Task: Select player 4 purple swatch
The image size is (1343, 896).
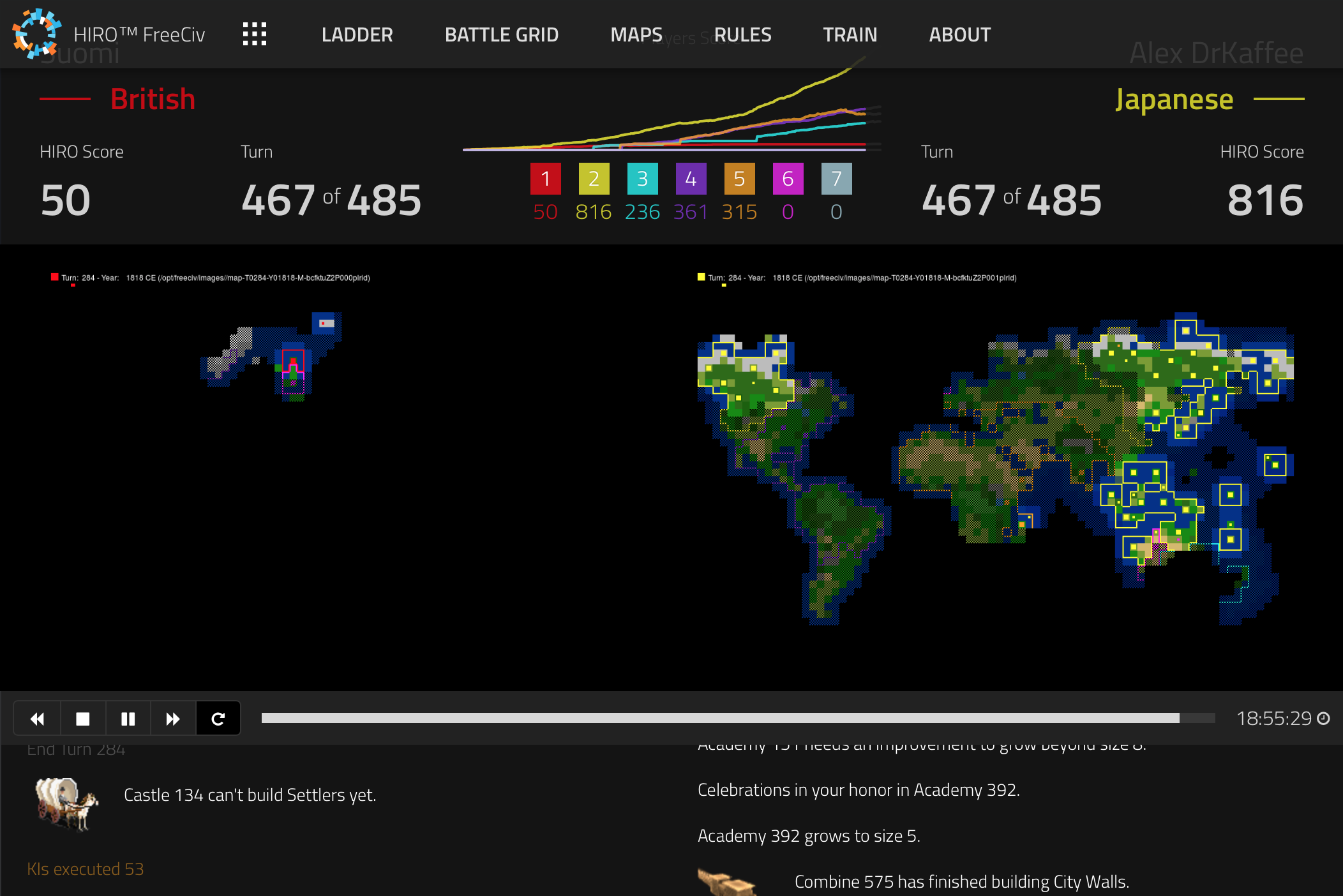Action: click(x=691, y=179)
